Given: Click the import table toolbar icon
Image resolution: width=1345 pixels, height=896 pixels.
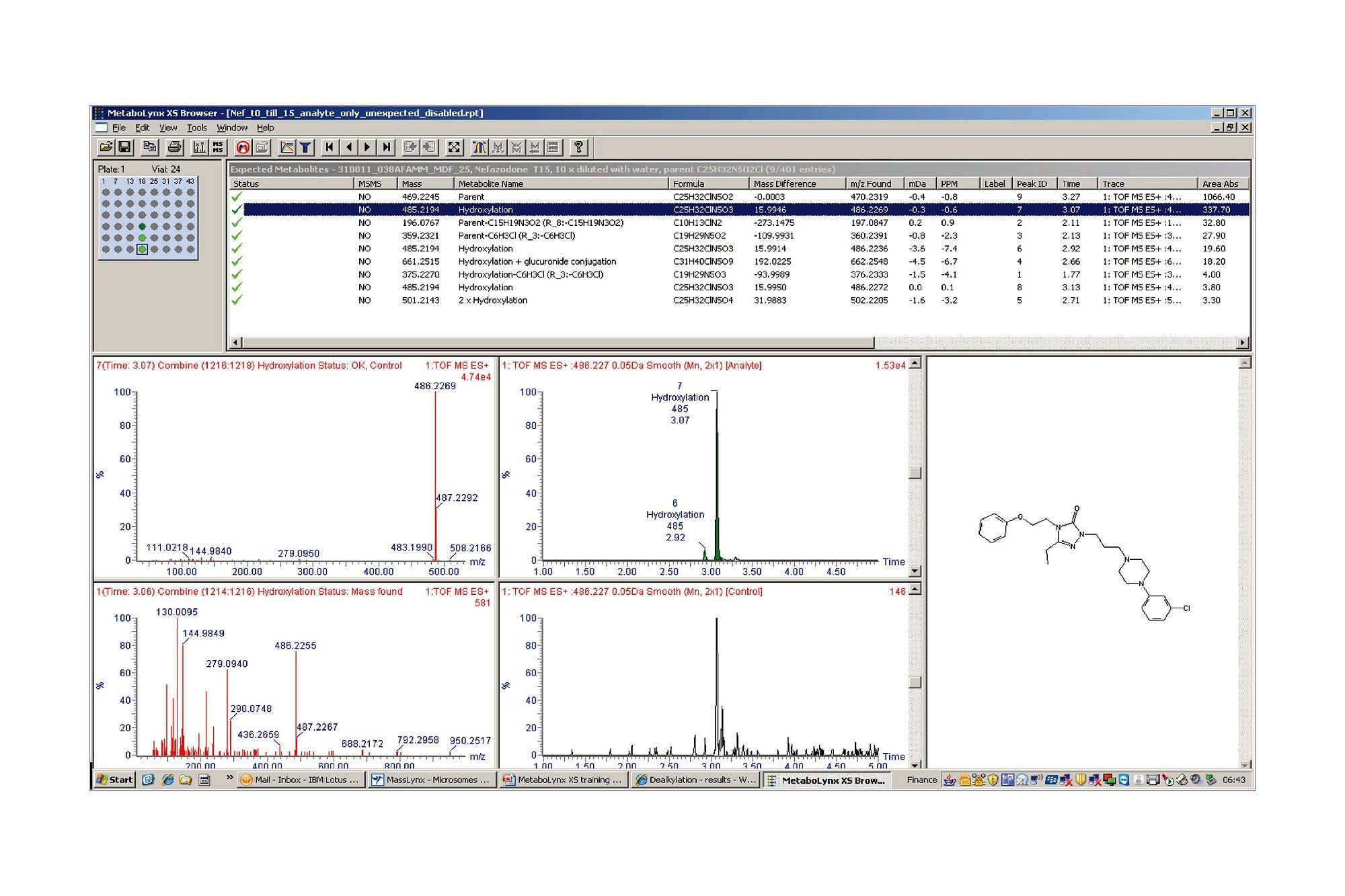Looking at the screenshot, I should [429, 147].
